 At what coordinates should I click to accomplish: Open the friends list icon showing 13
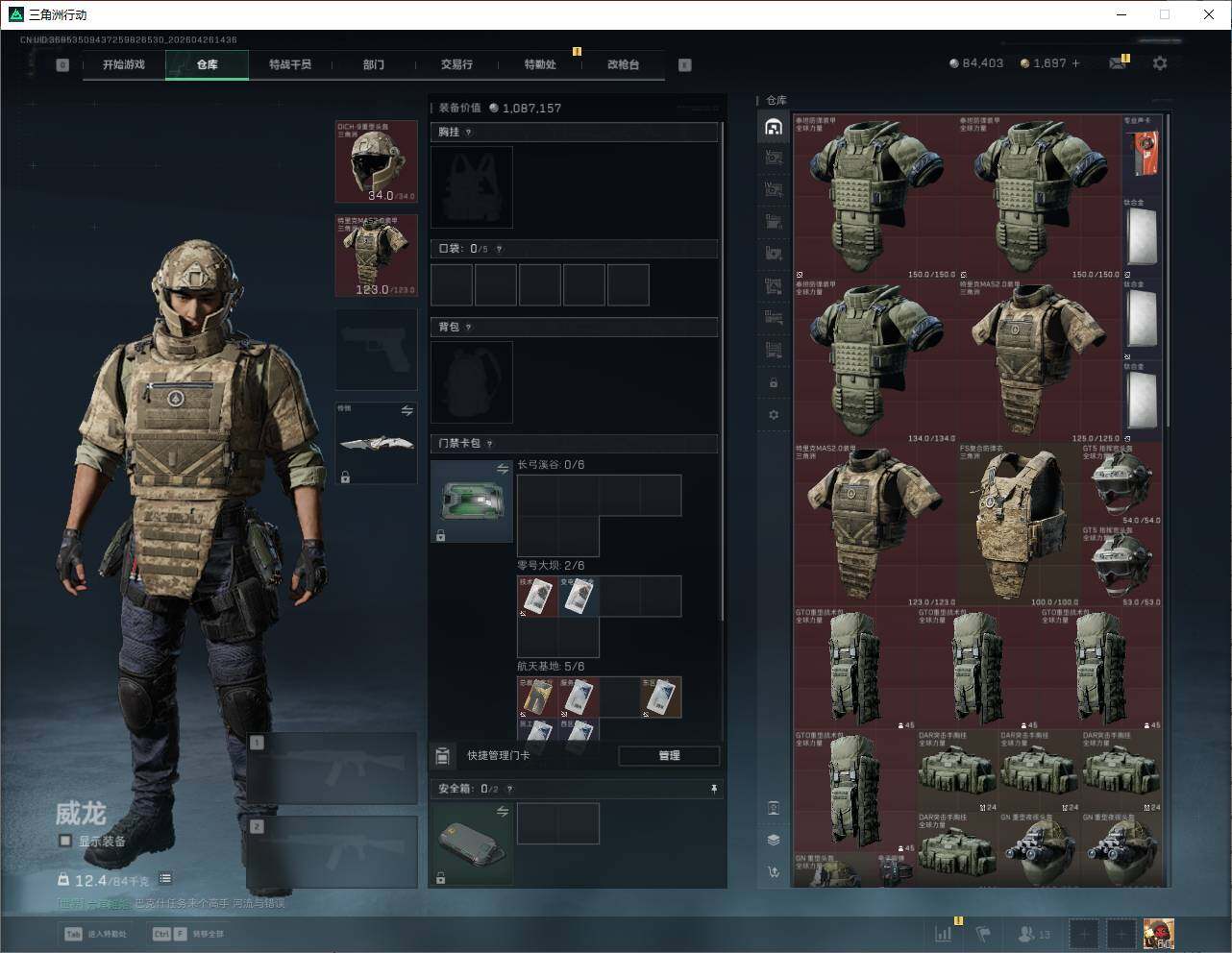[x=1034, y=934]
